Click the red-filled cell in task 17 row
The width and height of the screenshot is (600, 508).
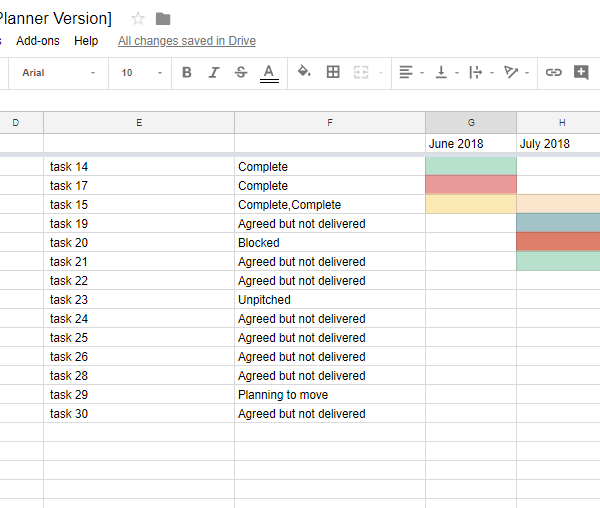(x=471, y=185)
